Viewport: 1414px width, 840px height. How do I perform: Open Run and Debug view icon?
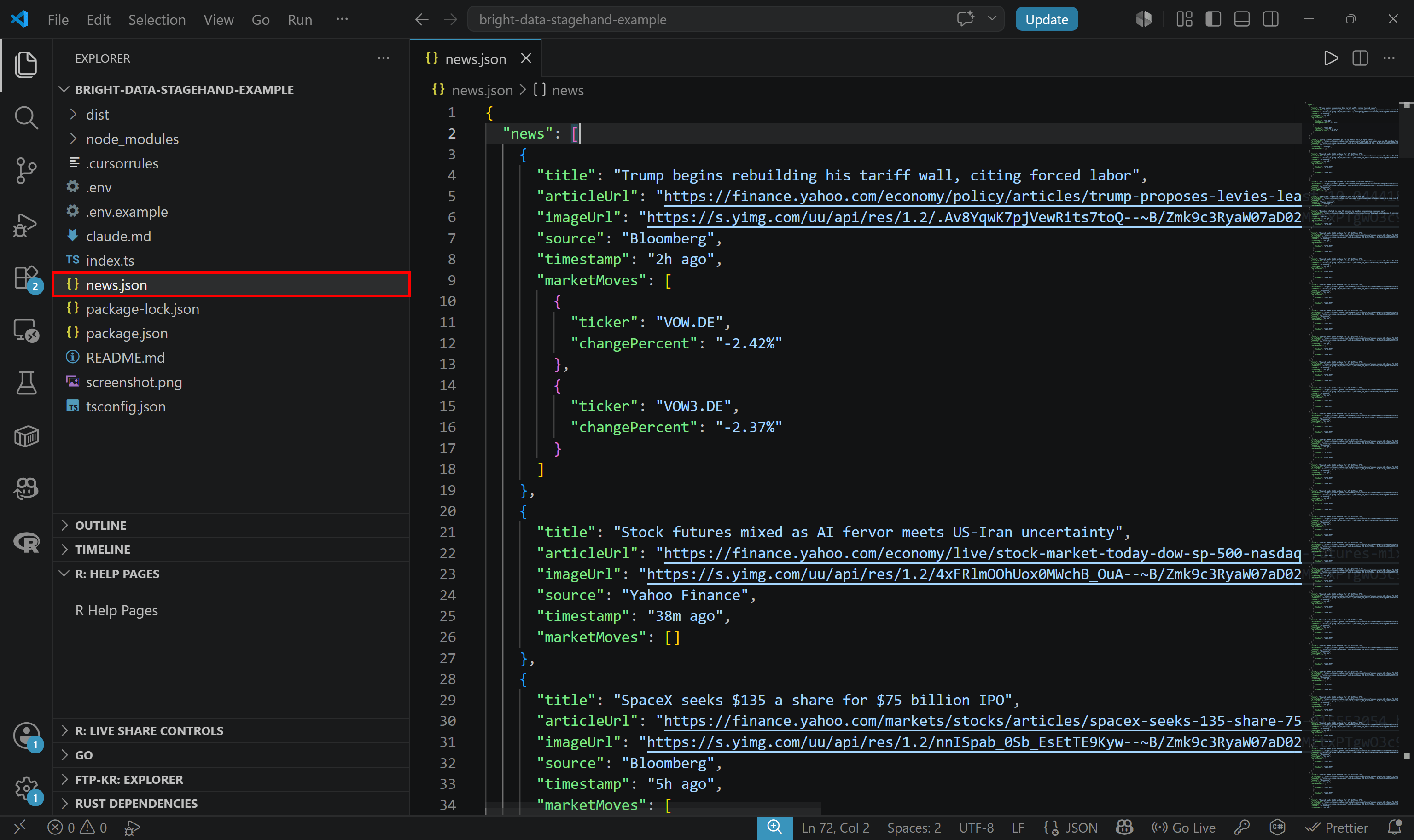point(26,225)
